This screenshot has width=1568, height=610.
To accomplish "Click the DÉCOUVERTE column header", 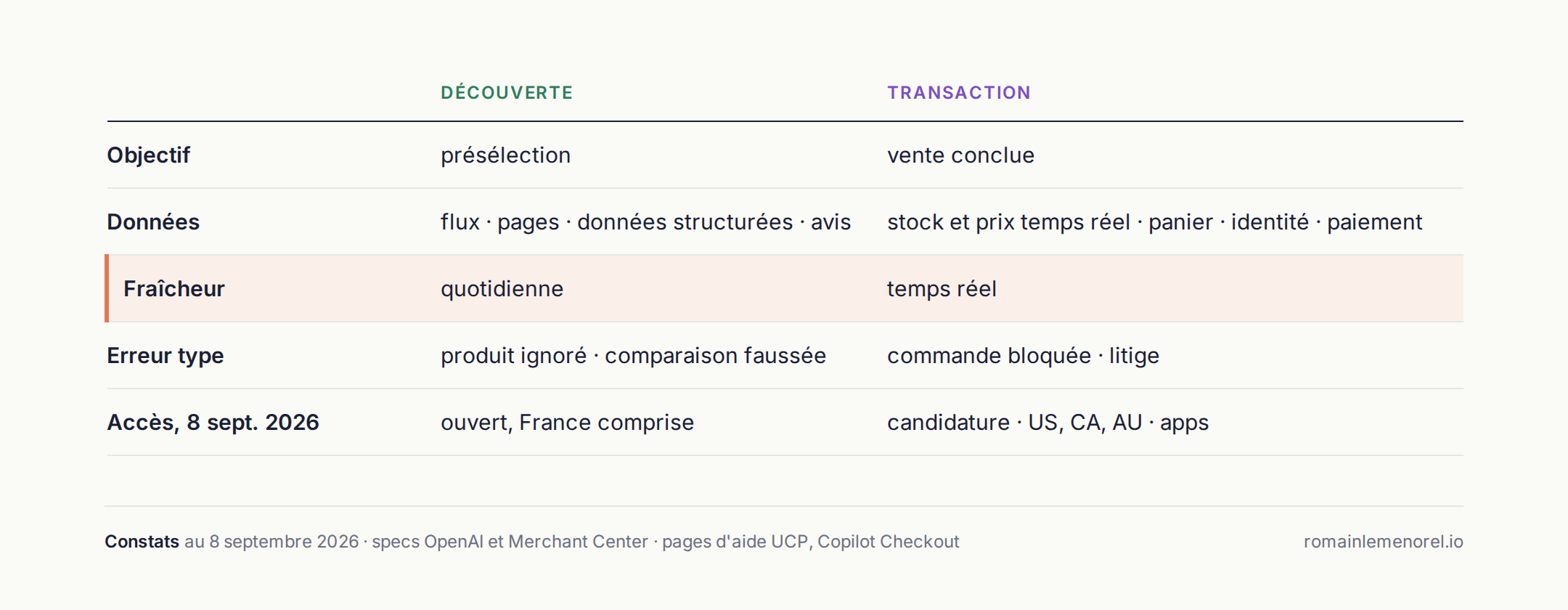I will point(507,92).
